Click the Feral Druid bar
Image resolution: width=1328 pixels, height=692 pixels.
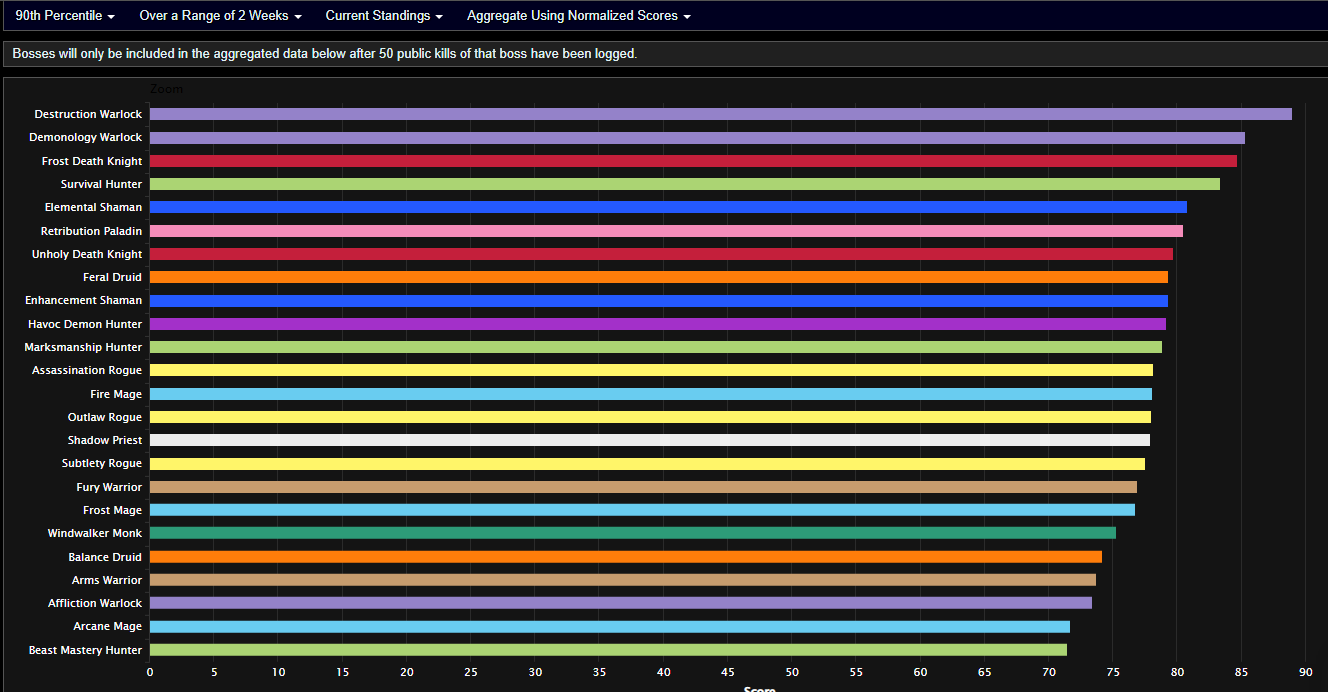click(659, 277)
